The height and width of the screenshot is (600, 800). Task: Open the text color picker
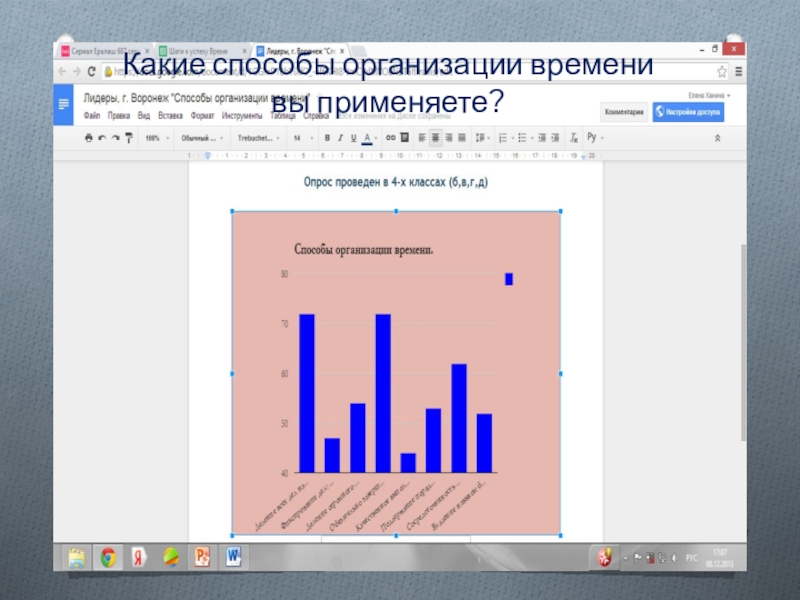[x=367, y=138]
